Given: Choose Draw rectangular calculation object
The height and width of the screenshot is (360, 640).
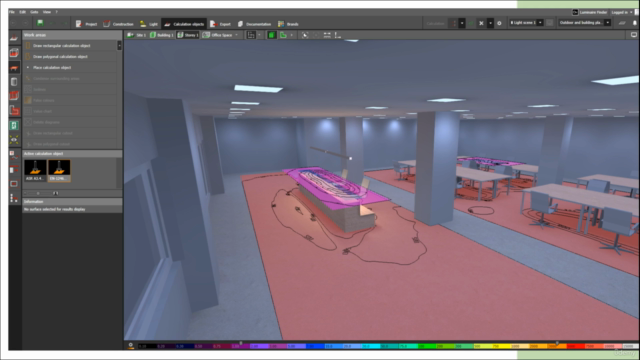Looking at the screenshot, I should pos(70,46).
